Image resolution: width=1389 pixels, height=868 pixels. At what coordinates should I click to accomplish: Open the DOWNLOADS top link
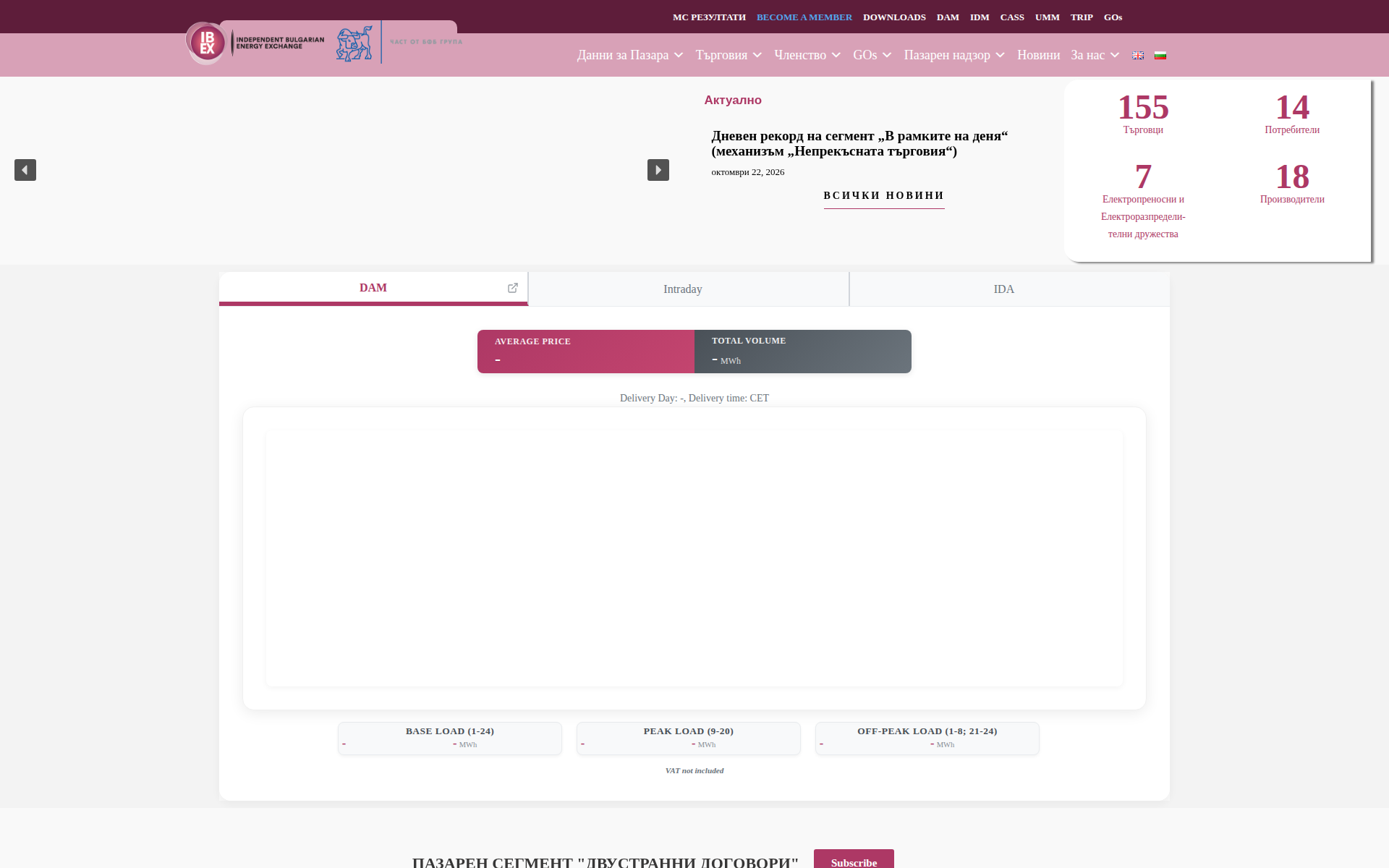tap(894, 17)
